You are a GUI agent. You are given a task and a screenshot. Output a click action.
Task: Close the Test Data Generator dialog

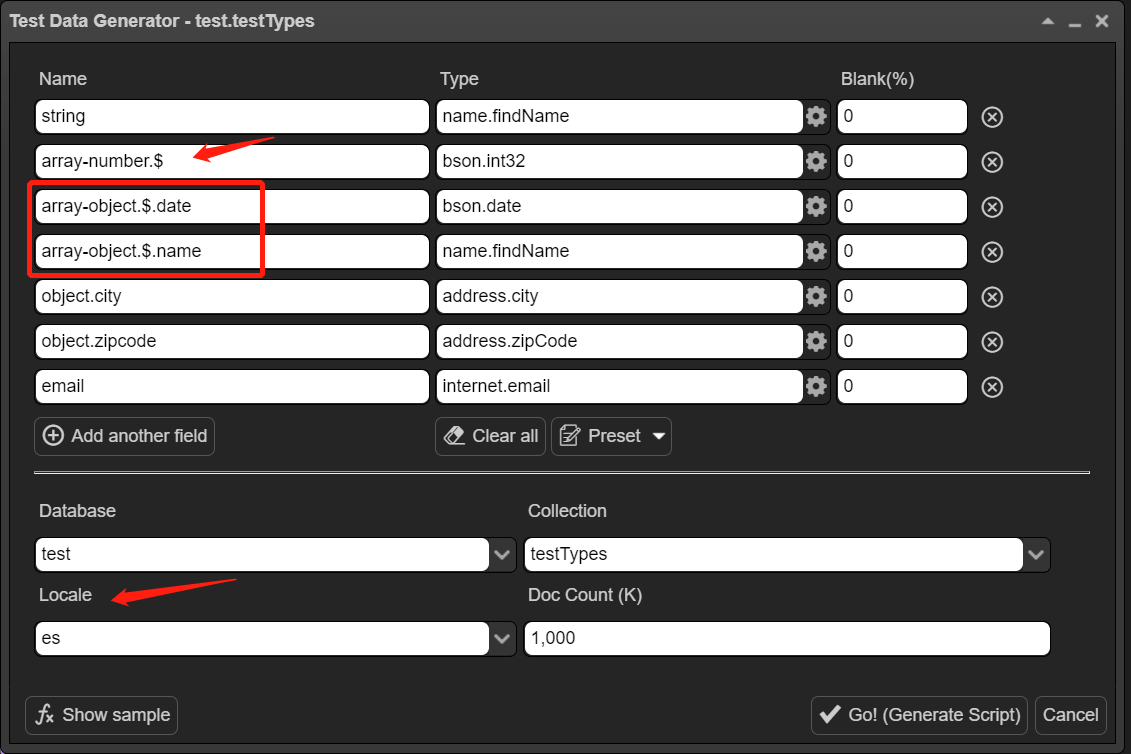(x=1101, y=21)
